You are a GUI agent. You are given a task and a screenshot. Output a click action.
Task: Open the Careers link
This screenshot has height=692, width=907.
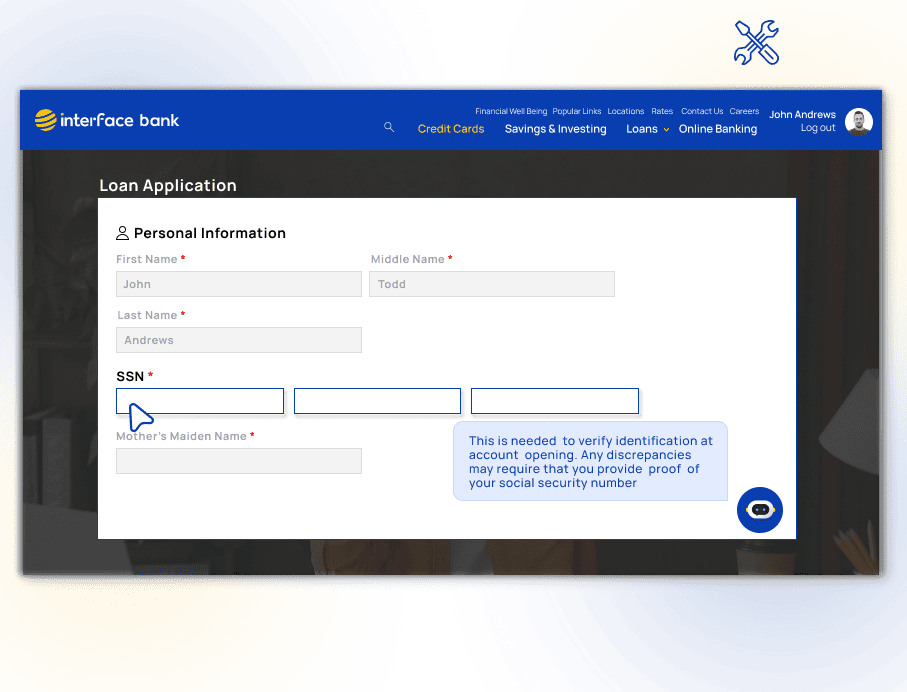[744, 112]
